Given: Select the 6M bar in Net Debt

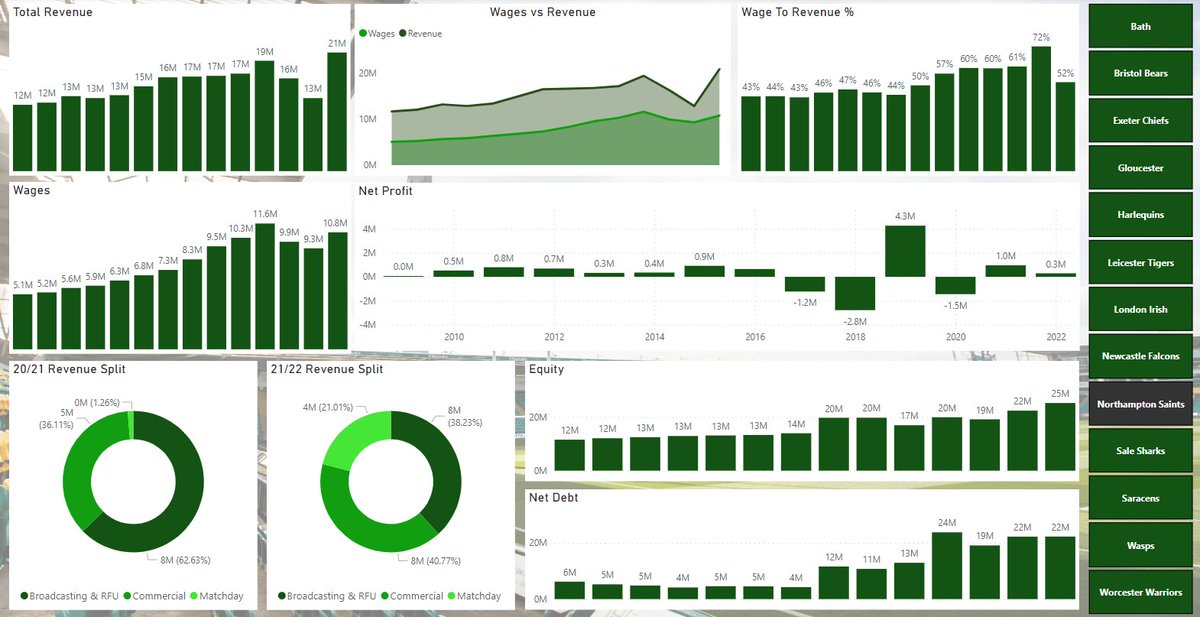Looking at the screenshot, I should (569, 590).
